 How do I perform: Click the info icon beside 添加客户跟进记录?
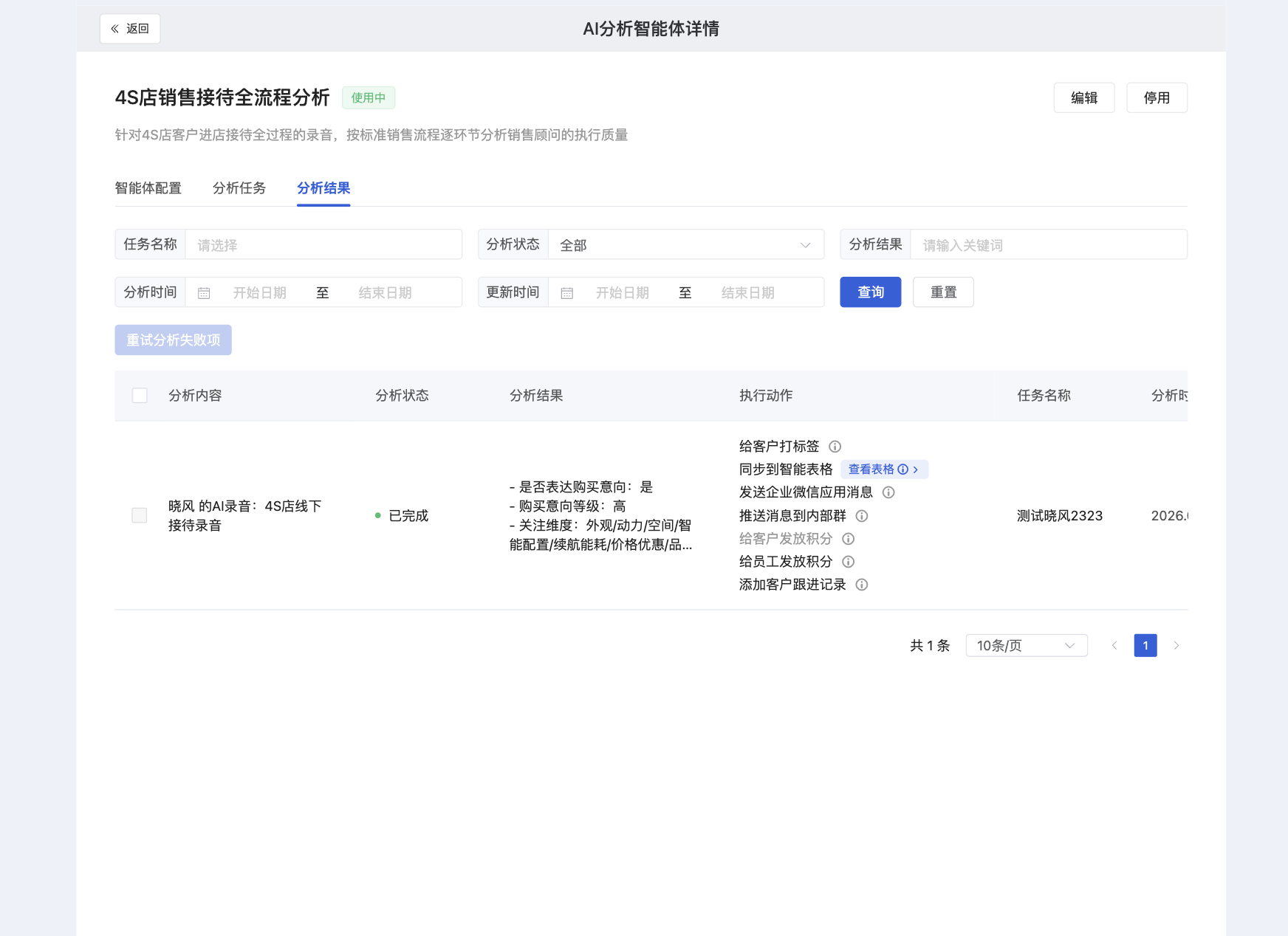pos(862,585)
